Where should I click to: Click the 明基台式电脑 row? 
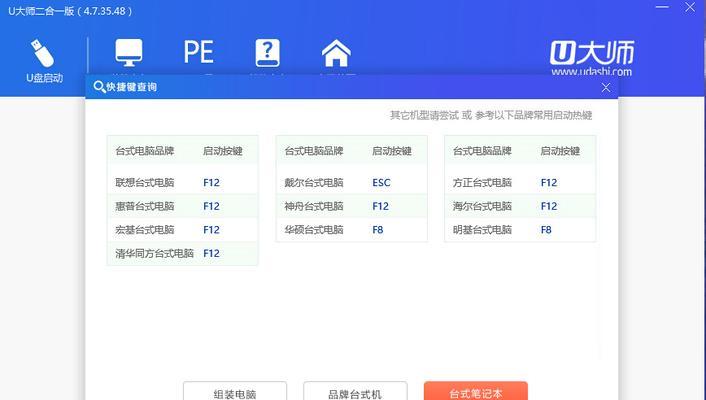click(520, 230)
